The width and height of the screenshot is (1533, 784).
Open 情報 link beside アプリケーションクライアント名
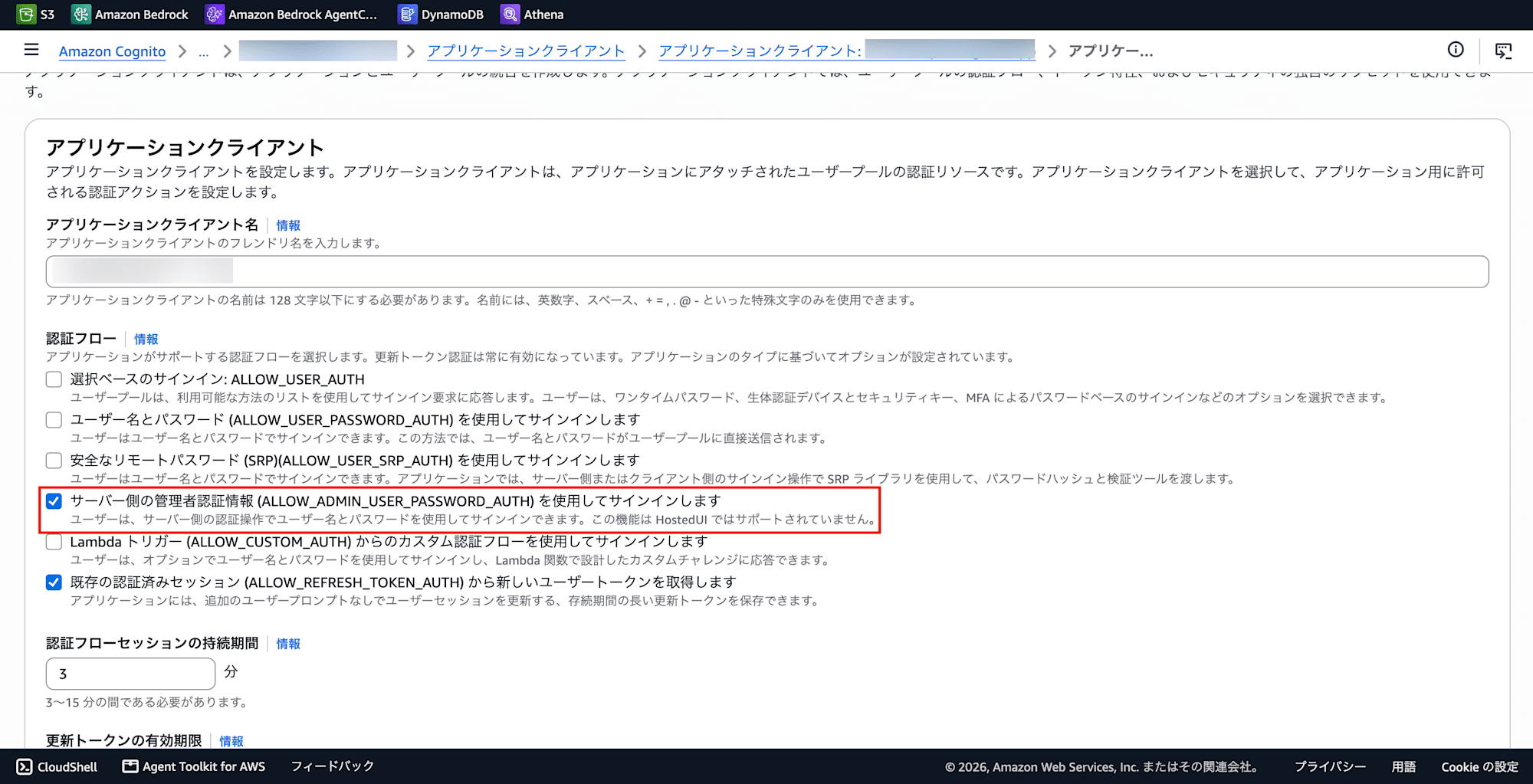point(288,225)
